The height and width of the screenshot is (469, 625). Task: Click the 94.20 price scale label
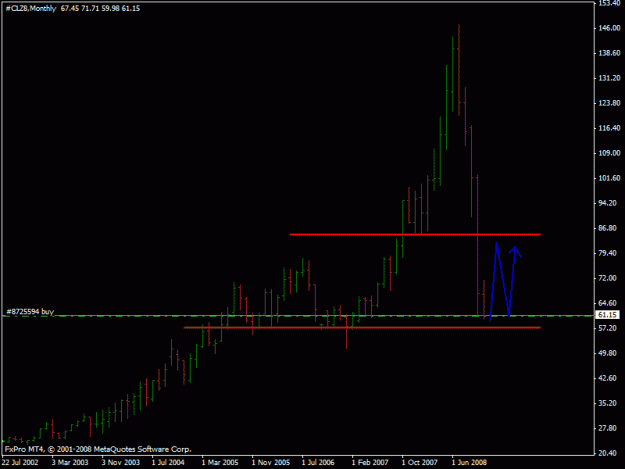pyautogui.click(x=609, y=203)
